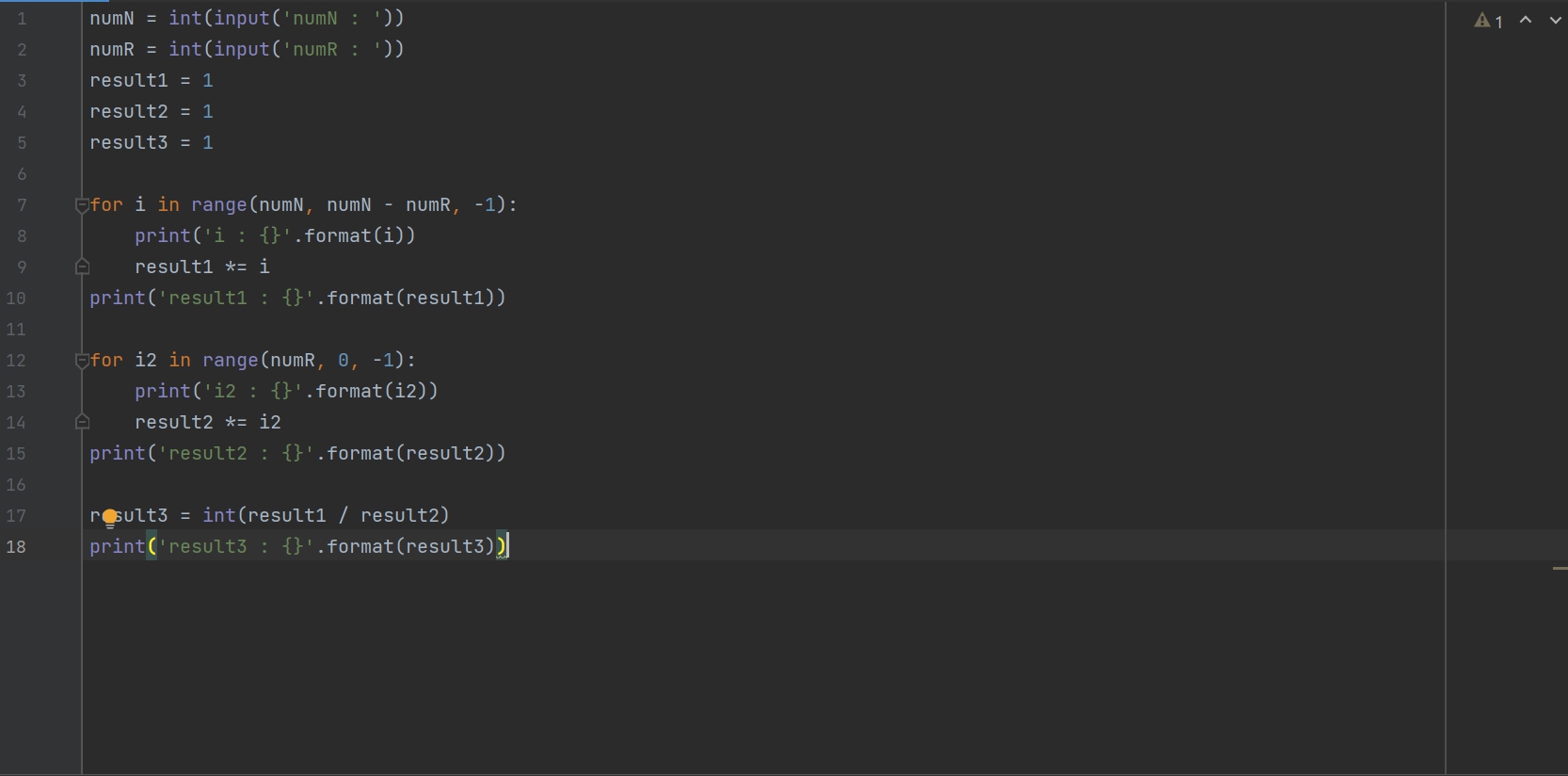1568x776 pixels.
Task: Click the int(result1 / result2) expression
Action: 326,516
